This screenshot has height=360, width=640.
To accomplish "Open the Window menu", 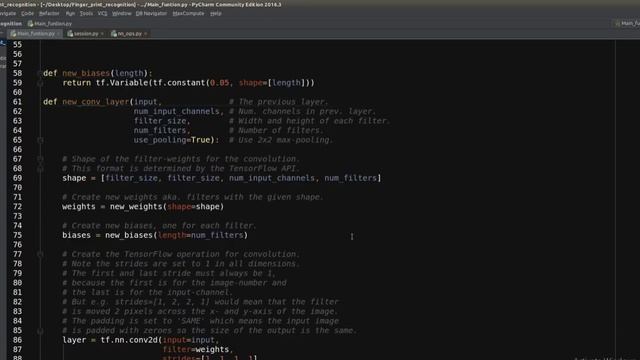I will click(x=122, y=13).
